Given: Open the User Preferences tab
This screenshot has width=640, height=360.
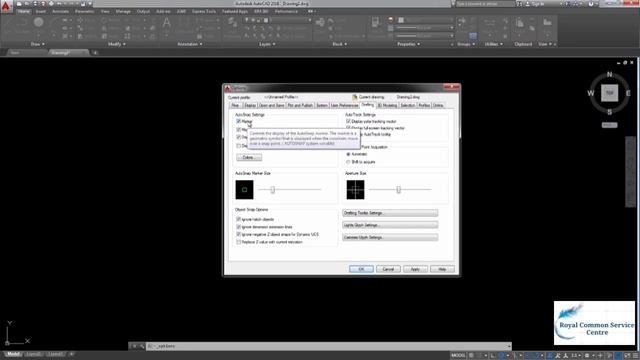Looking at the screenshot, I should pyautogui.click(x=344, y=105).
